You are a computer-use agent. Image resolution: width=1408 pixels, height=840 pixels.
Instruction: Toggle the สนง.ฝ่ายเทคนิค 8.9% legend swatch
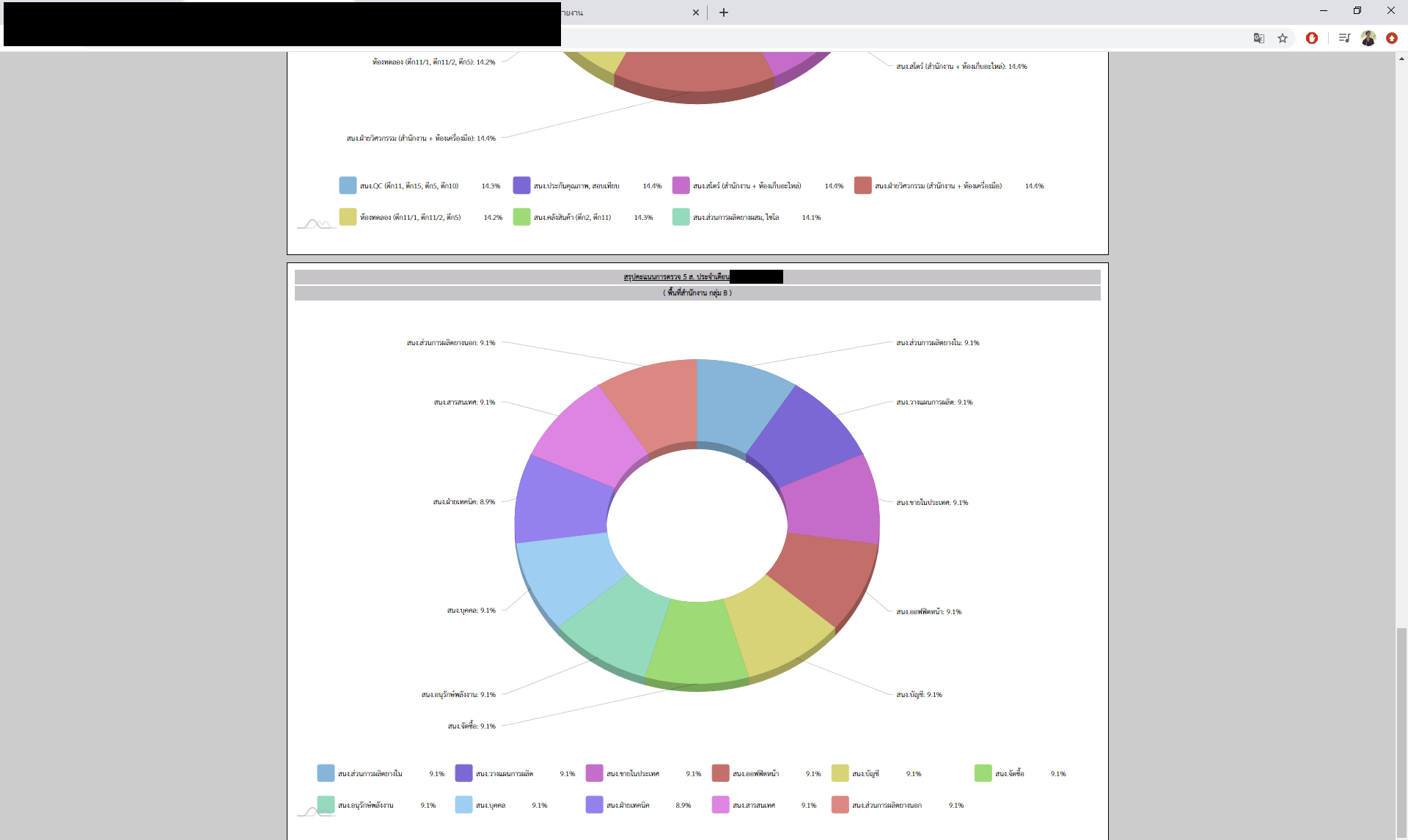click(594, 805)
